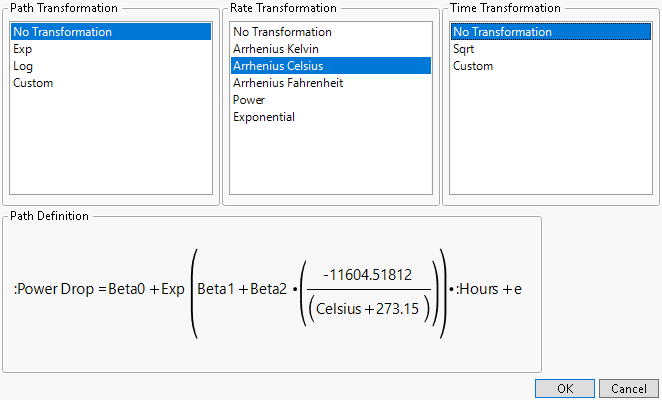Choose Exp path transformation

point(24,49)
